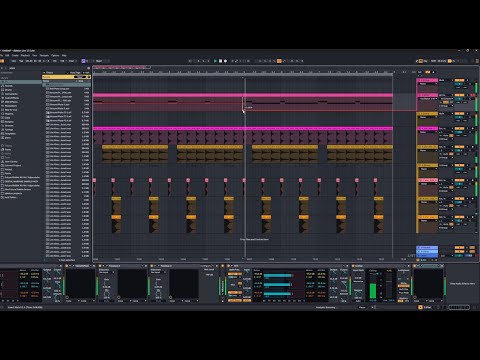Click the Pause analysis button in status bar

click(x=362, y=307)
